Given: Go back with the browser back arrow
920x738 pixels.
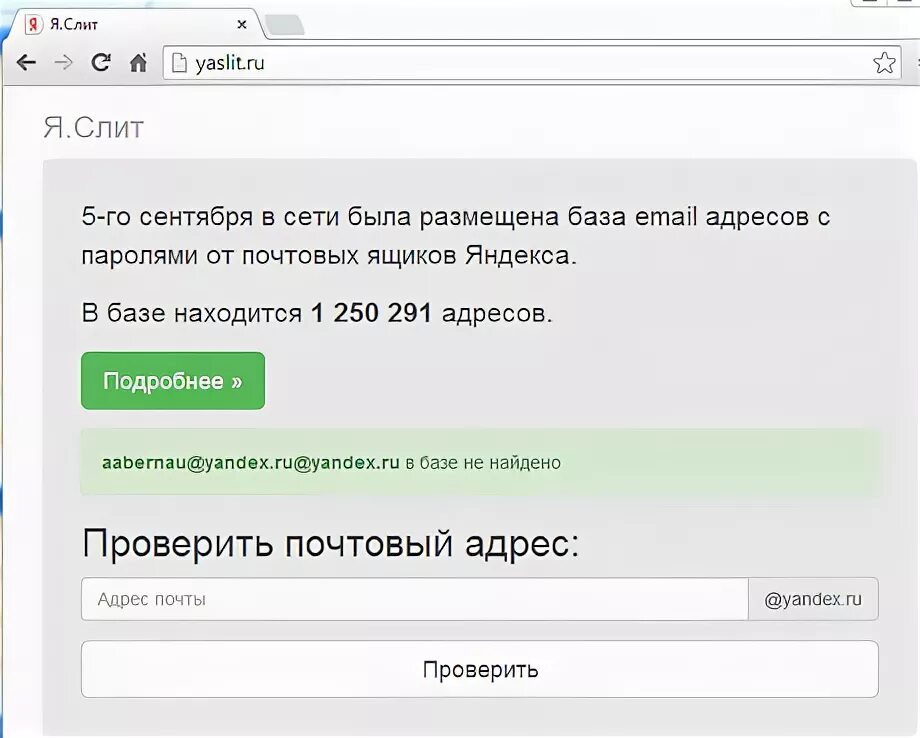Looking at the screenshot, I should click(26, 62).
